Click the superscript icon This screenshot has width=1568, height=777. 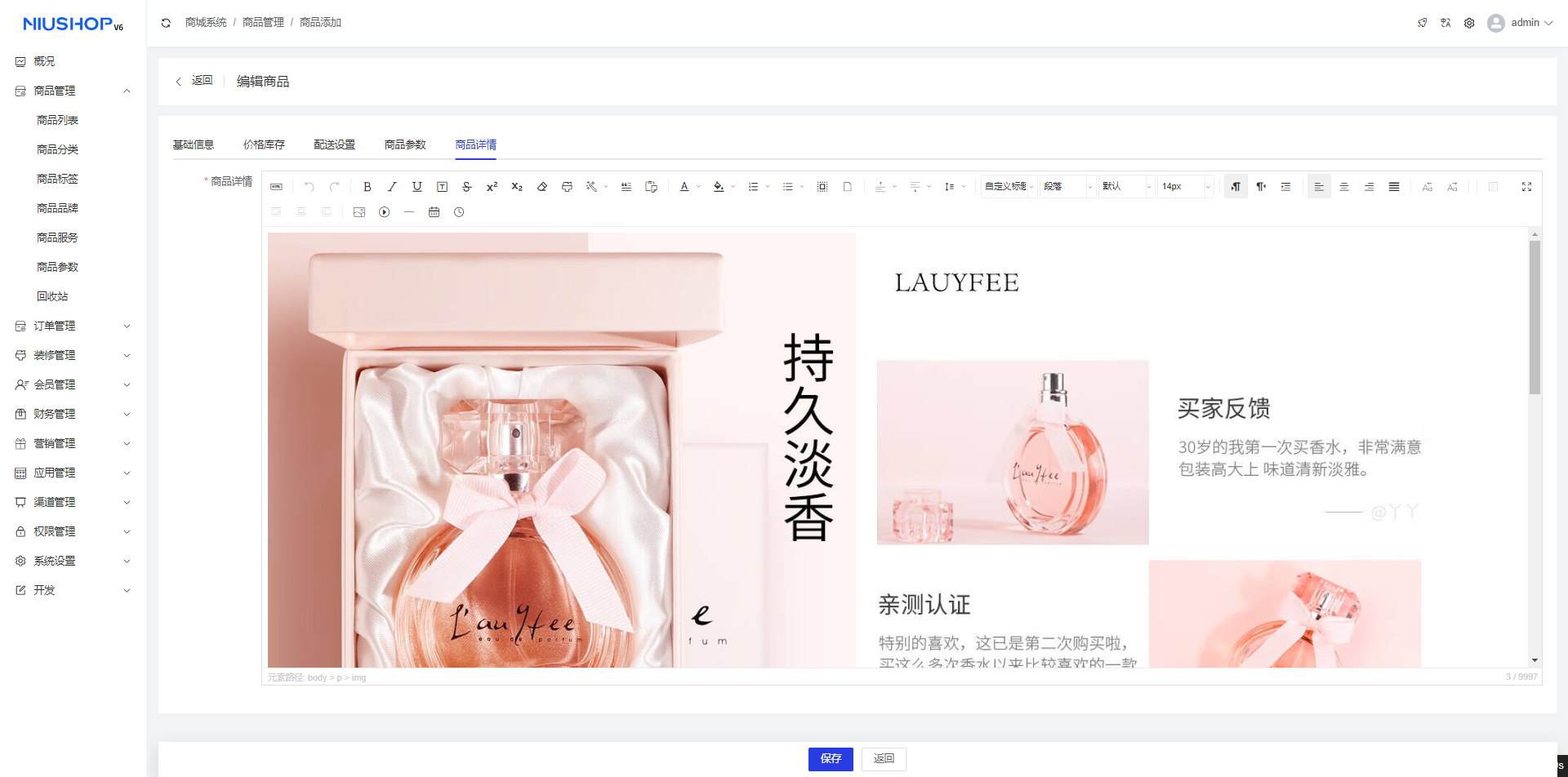(x=492, y=187)
